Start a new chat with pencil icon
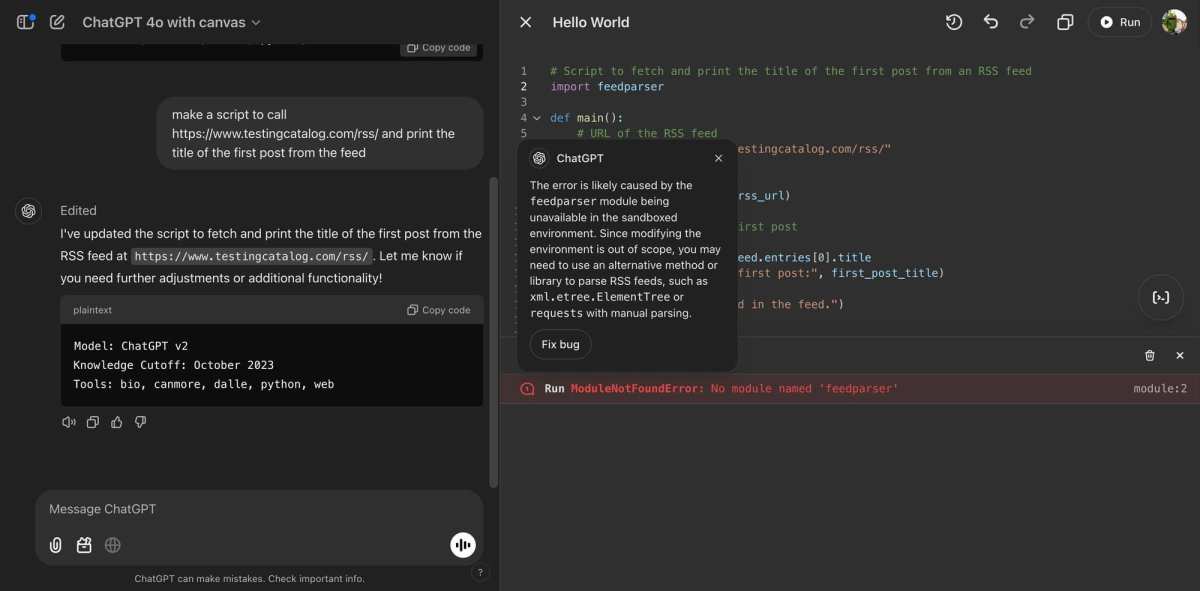Screen dimensions: 1200x591 pos(57,22)
